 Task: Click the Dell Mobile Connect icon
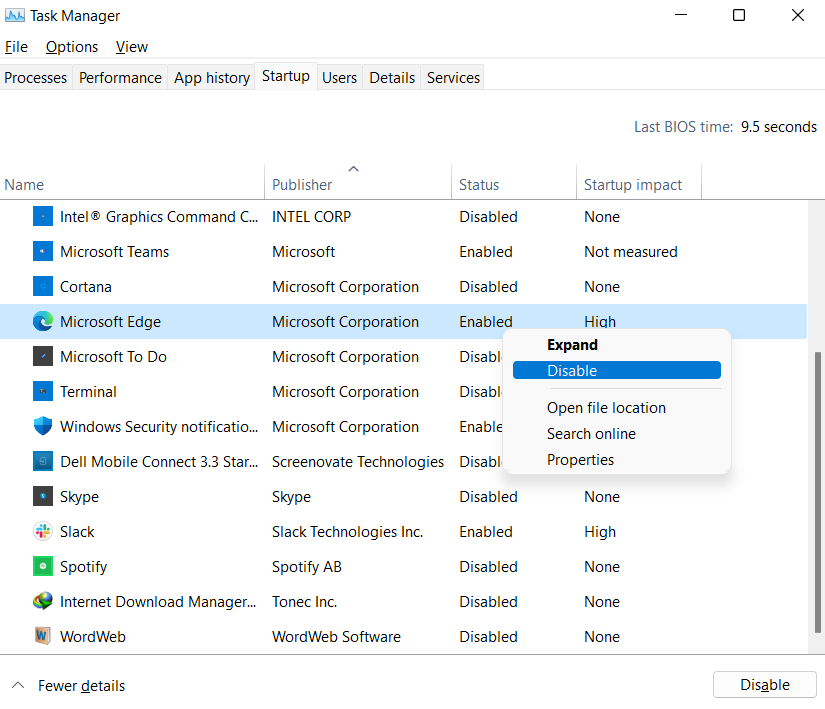point(43,461)
